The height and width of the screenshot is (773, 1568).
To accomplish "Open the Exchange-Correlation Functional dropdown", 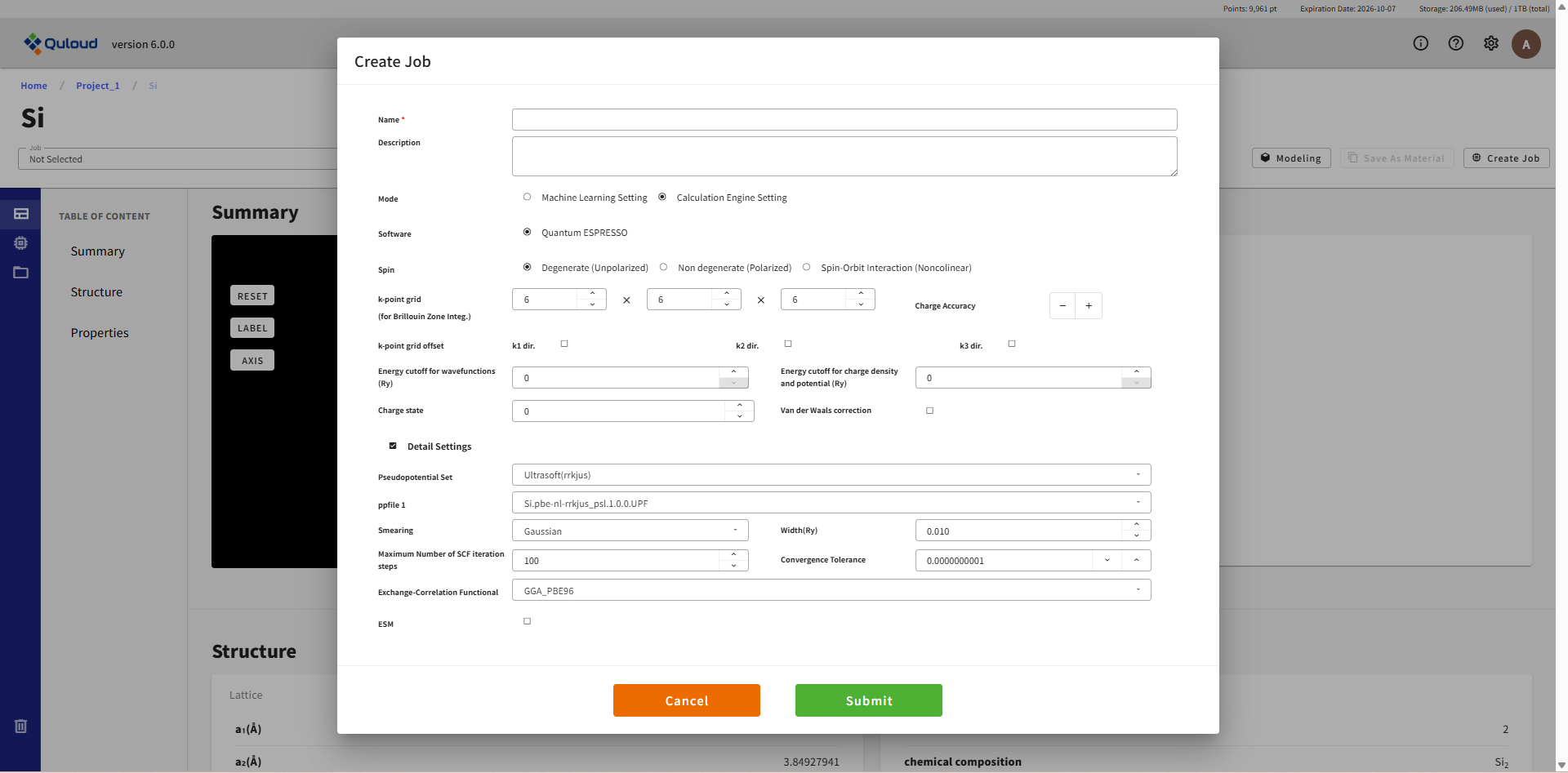I will [831, 590].
